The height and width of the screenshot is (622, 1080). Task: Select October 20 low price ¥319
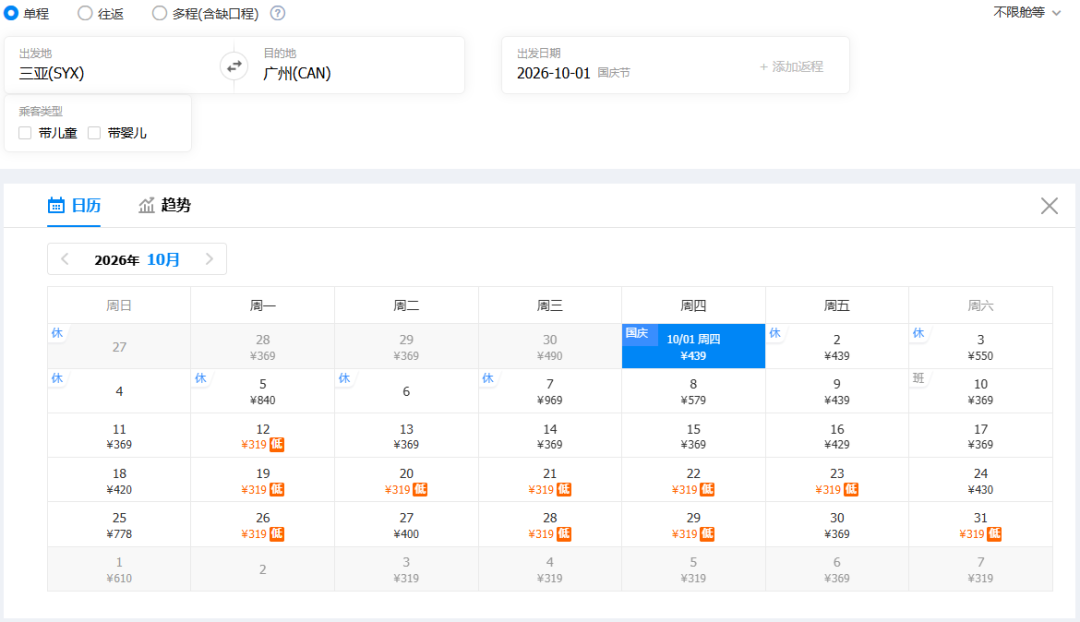[406, 480]
